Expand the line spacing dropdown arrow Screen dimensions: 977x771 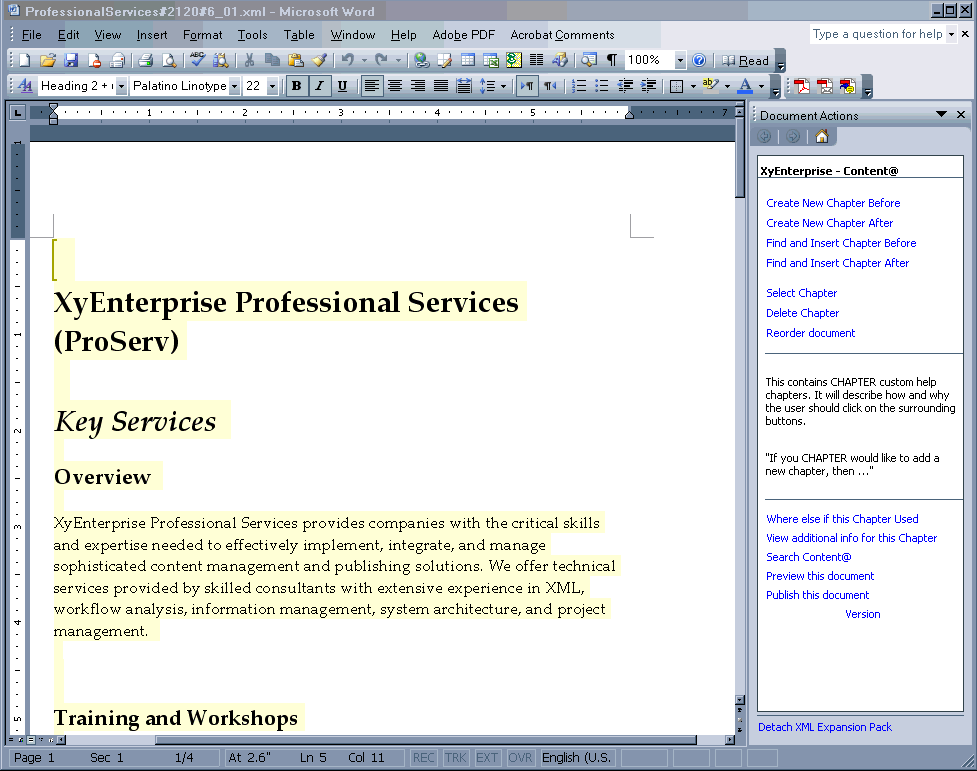503,86
